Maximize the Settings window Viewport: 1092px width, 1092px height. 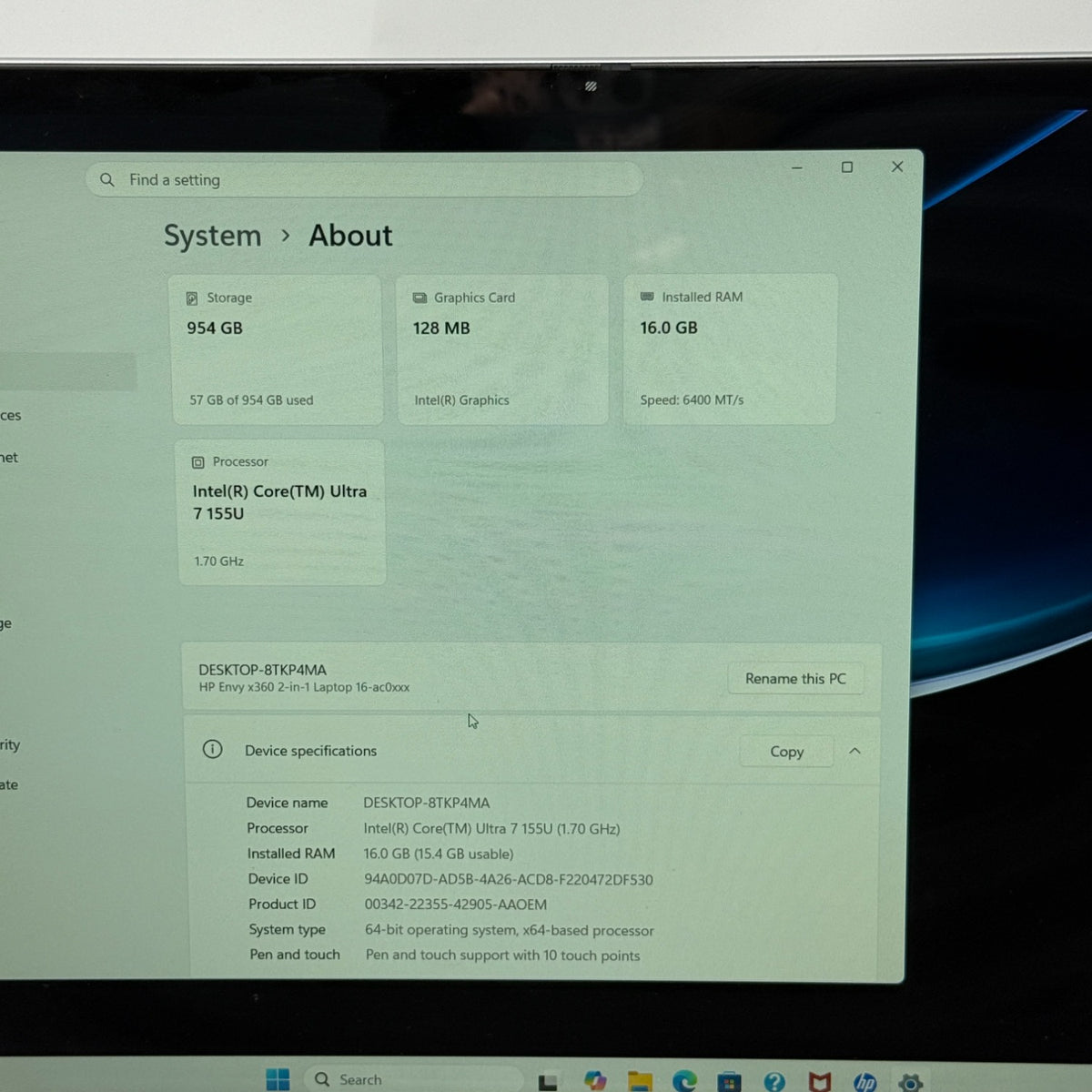(847, 167)
